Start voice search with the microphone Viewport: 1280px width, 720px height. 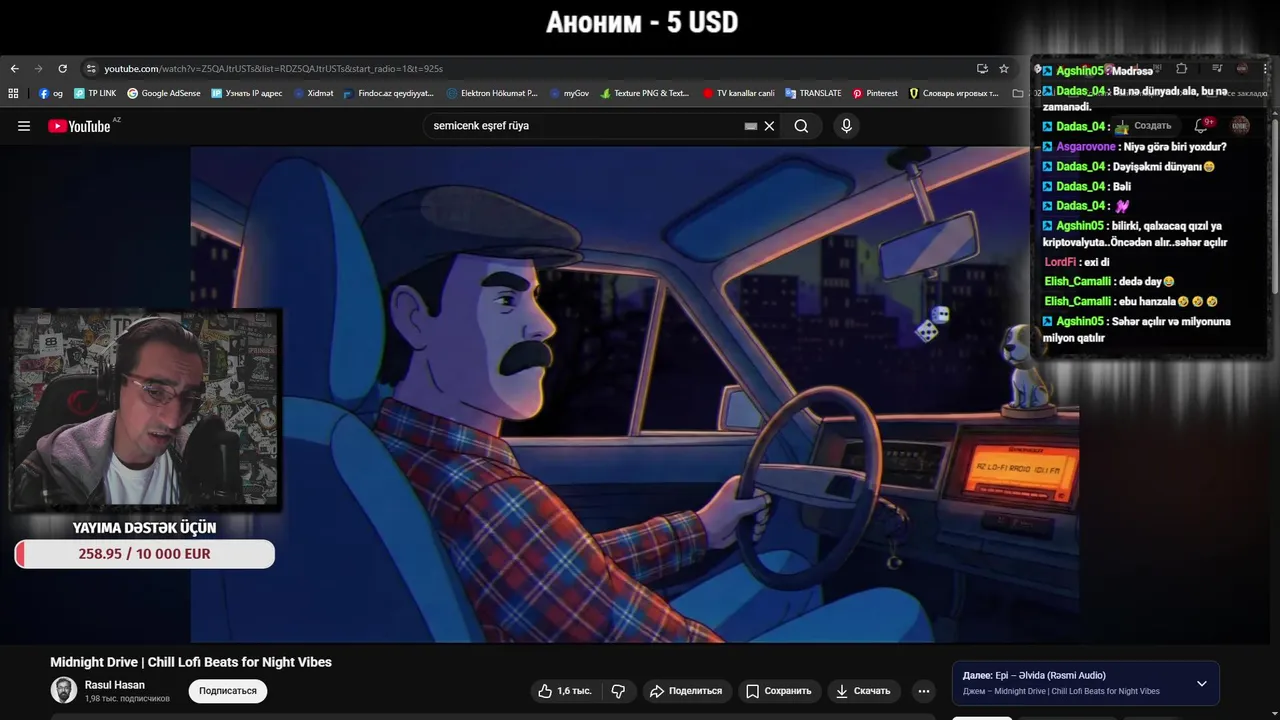tap(846, 126)
